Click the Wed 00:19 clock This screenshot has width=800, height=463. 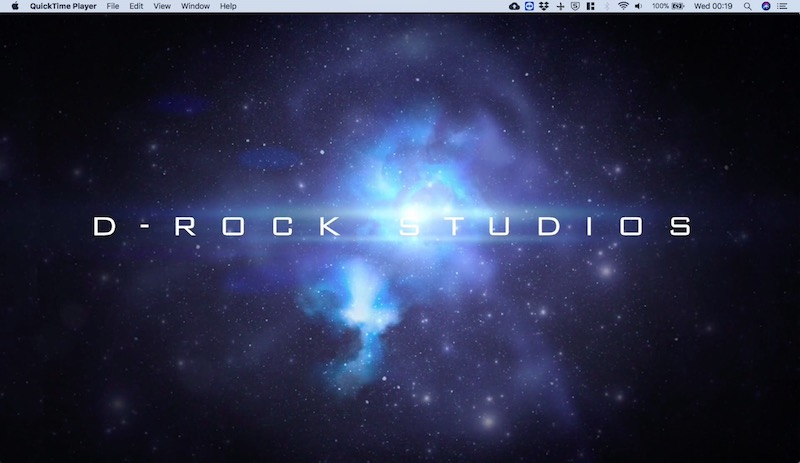713,6
